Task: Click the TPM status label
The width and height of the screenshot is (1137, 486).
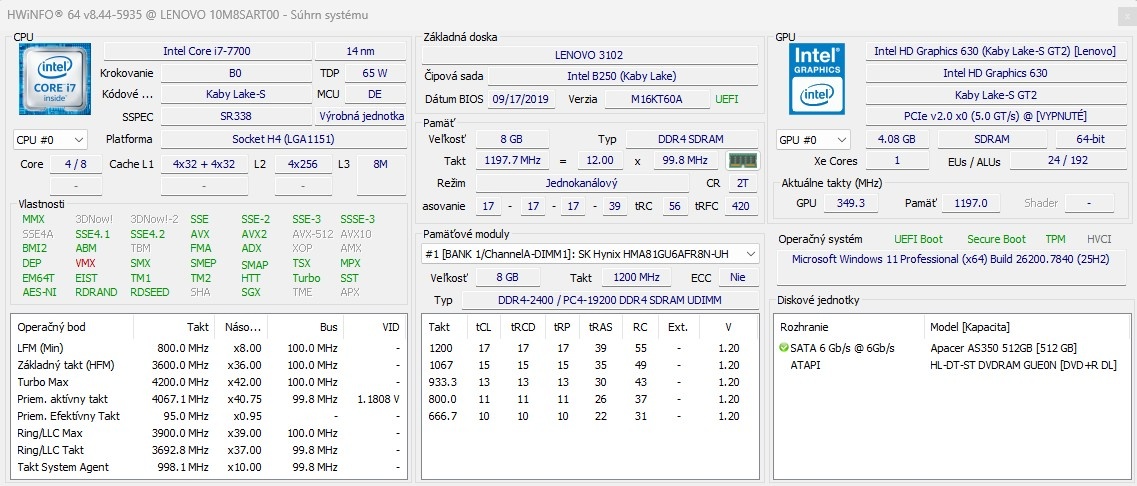Action: pyautogui.click(x=1056, y=239)
